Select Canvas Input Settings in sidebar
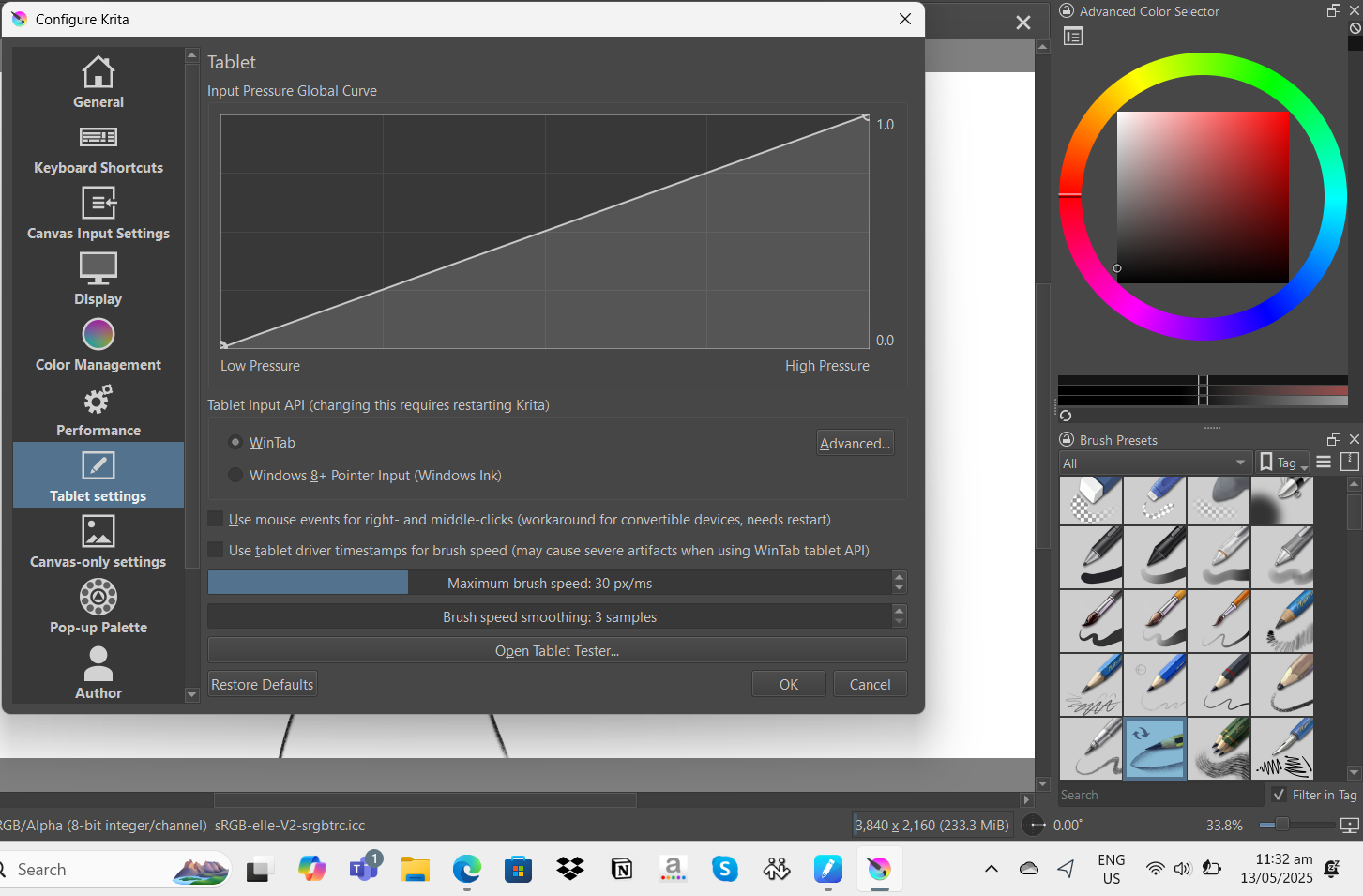 [x=98, y=213]
